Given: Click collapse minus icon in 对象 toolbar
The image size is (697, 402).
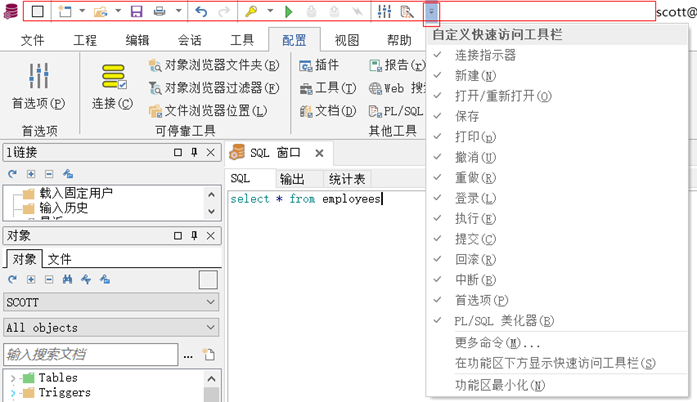Looking at the screenshot, I should [49, 279].
